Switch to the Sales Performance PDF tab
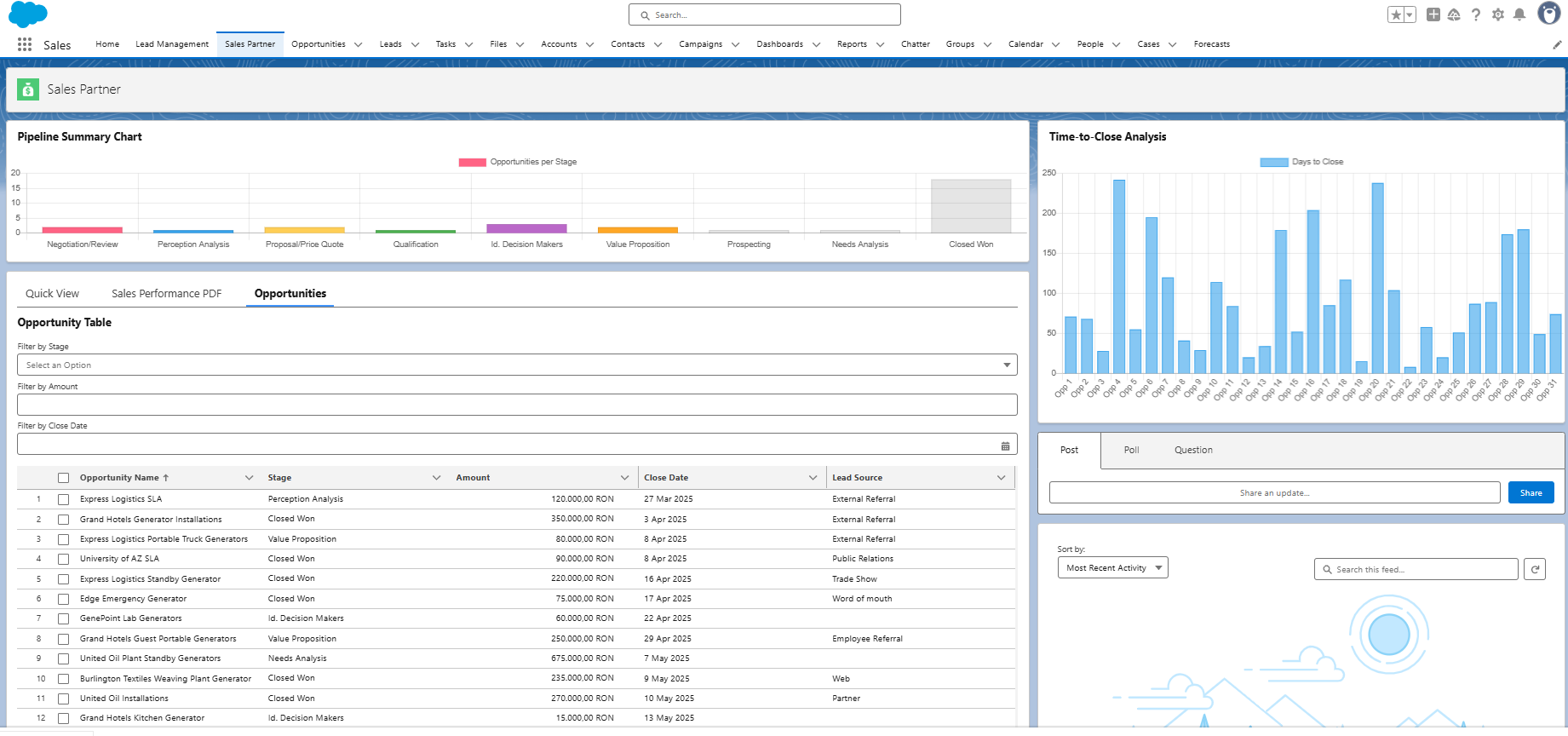 [167, 294]
